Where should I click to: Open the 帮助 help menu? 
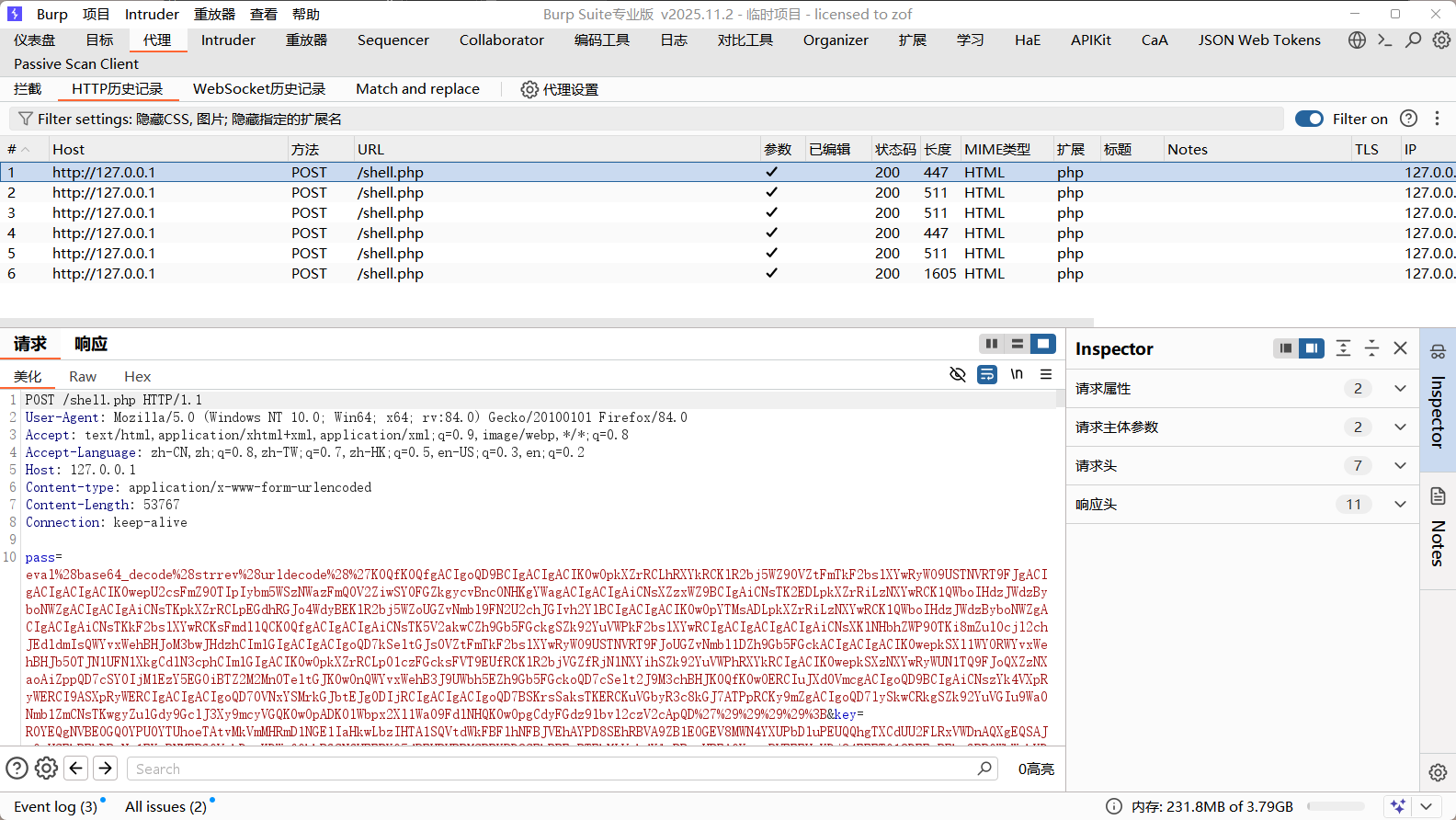pos(306,14)
